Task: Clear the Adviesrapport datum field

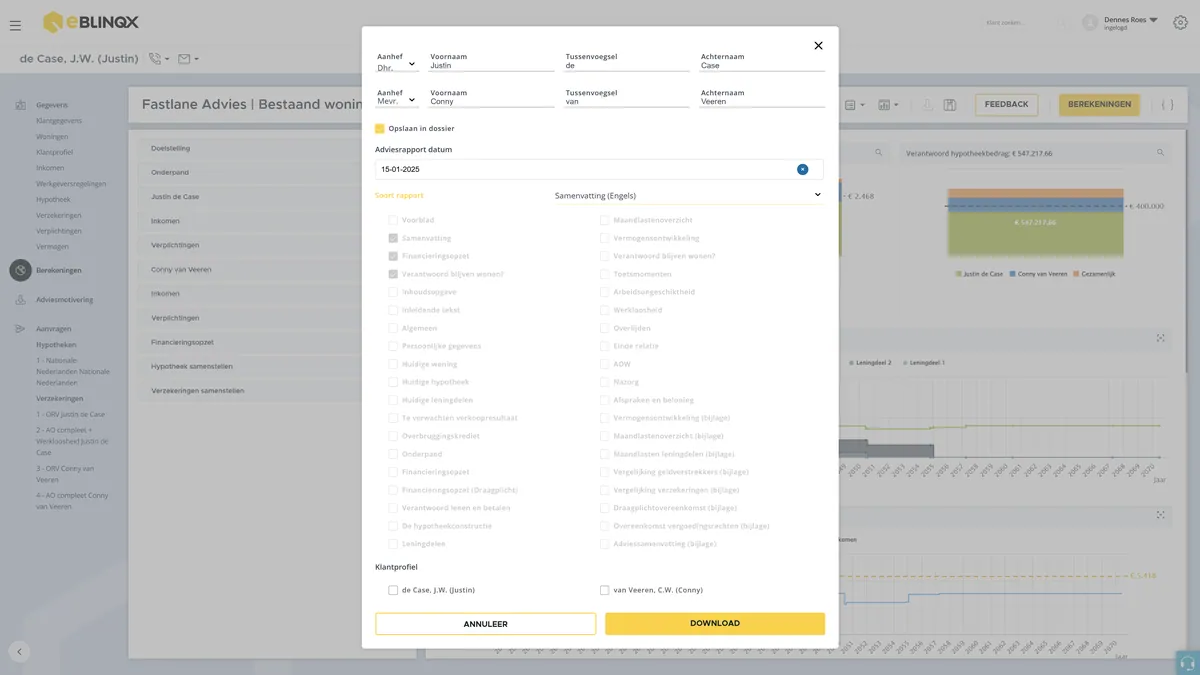Action: pos(802,169)
